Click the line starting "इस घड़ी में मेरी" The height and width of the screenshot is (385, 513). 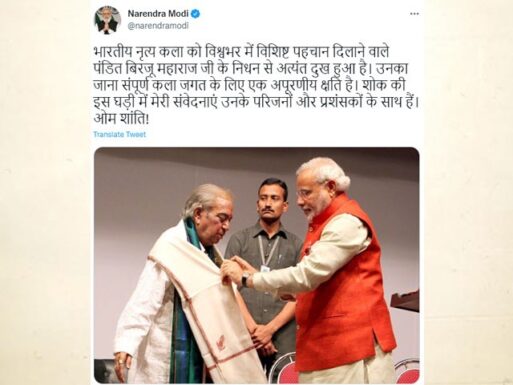click(x=256, y=102)
